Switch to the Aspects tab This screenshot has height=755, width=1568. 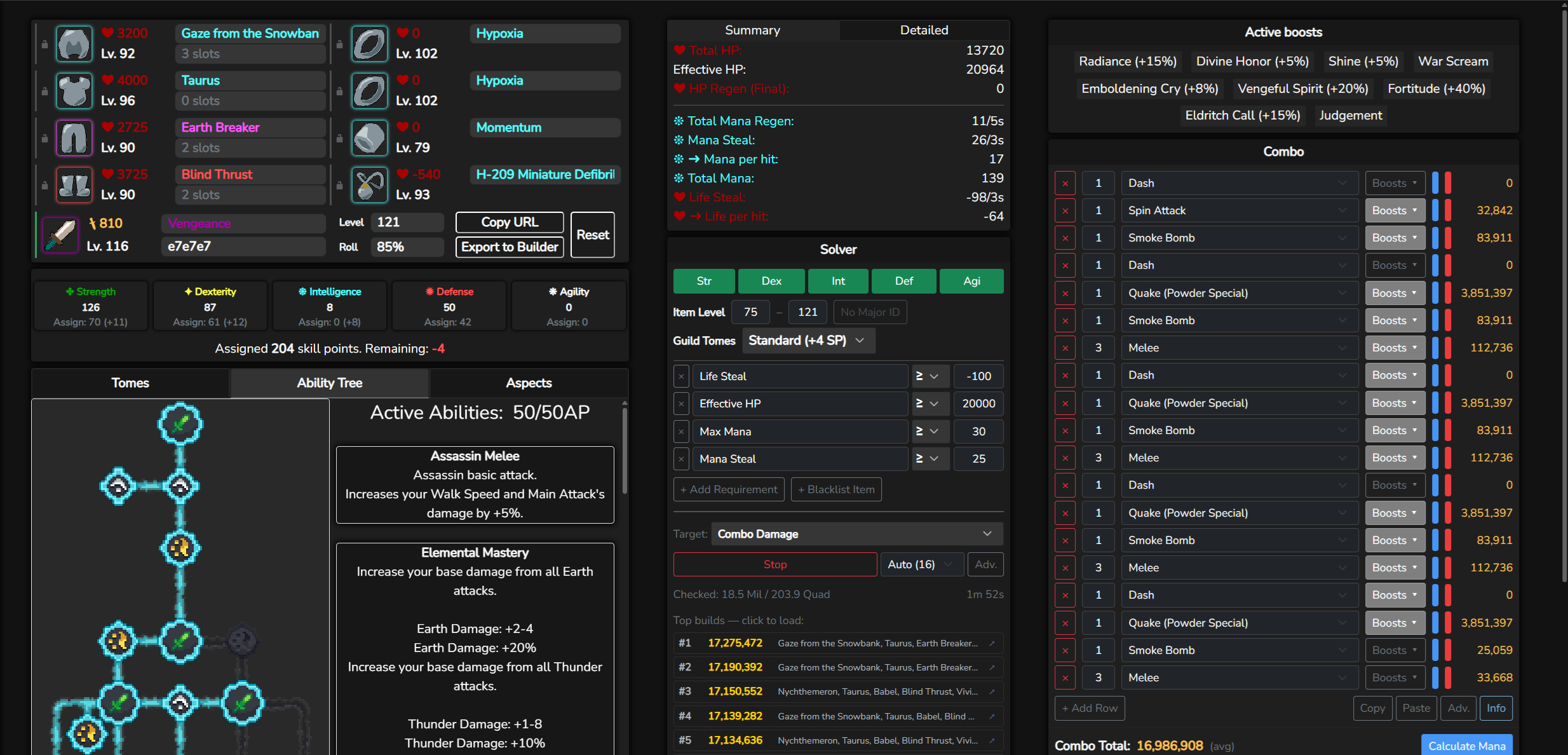pyautogui.click(x=529, y=383)
